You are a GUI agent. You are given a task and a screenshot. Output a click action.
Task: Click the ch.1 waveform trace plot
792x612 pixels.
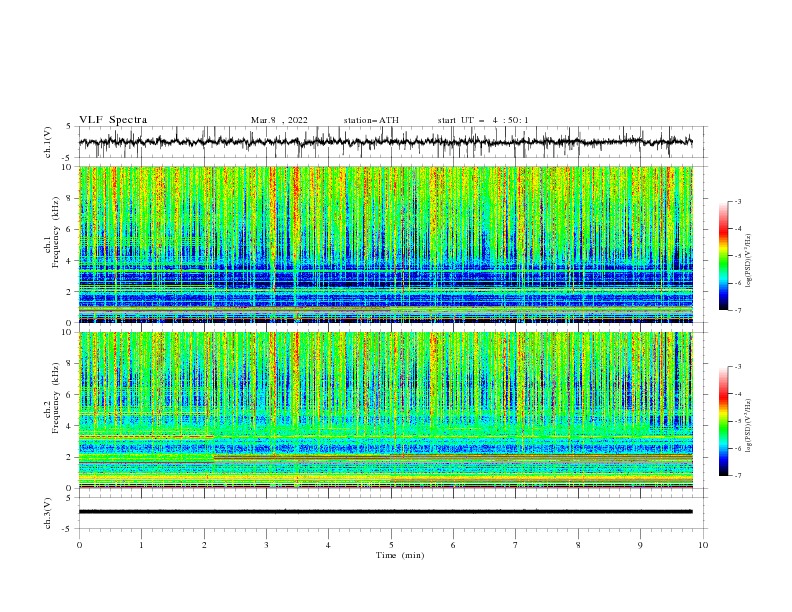[386, 142]
